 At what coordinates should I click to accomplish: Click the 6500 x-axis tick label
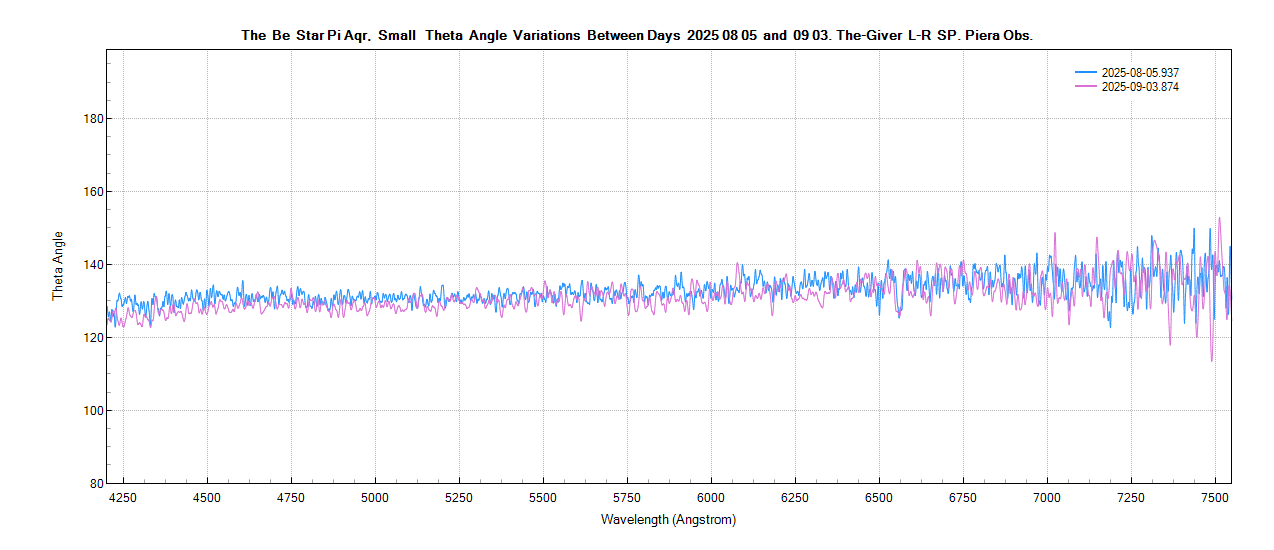pos(879,498)
